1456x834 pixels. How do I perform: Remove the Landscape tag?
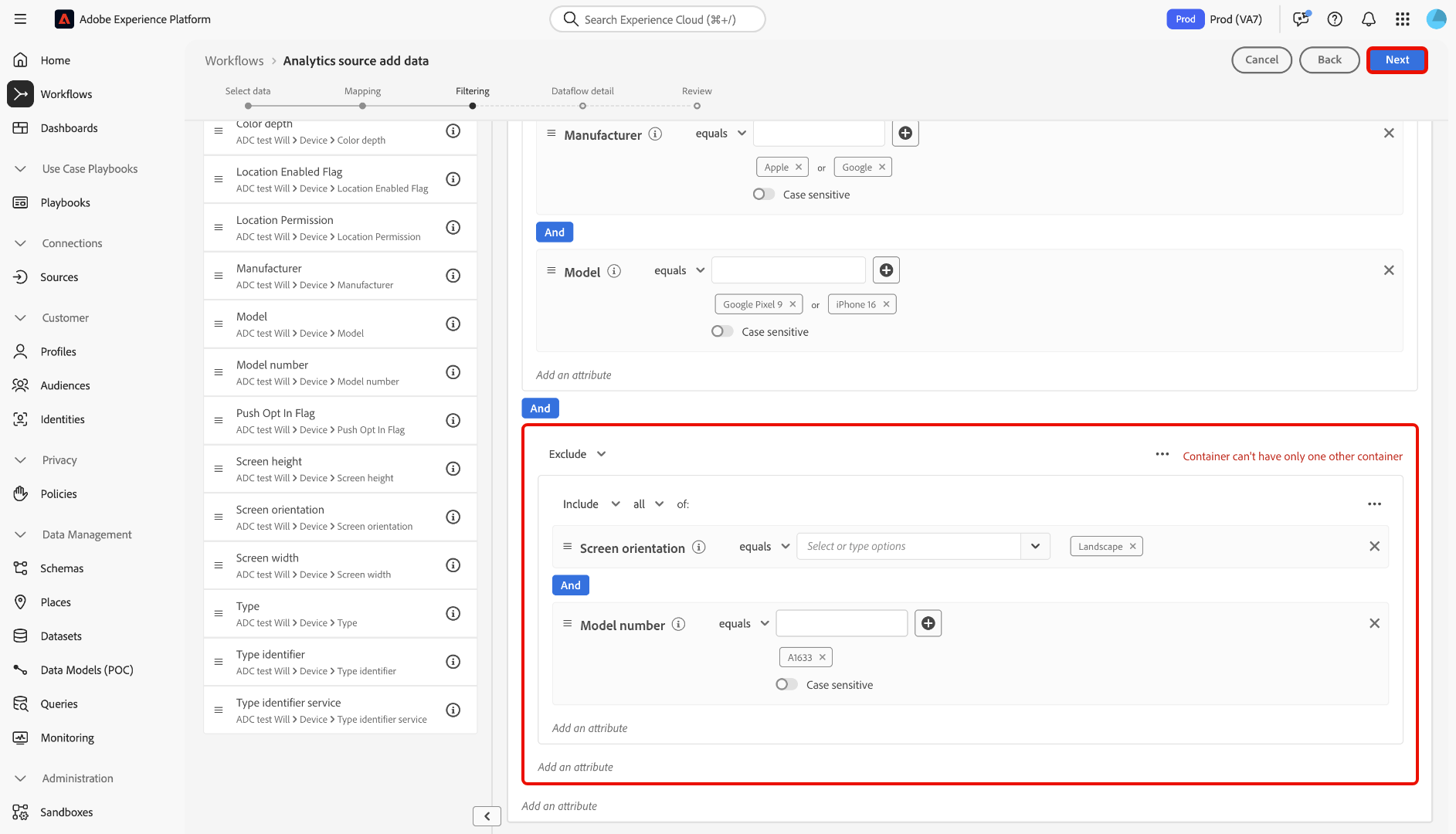[x=1133, y=547]
